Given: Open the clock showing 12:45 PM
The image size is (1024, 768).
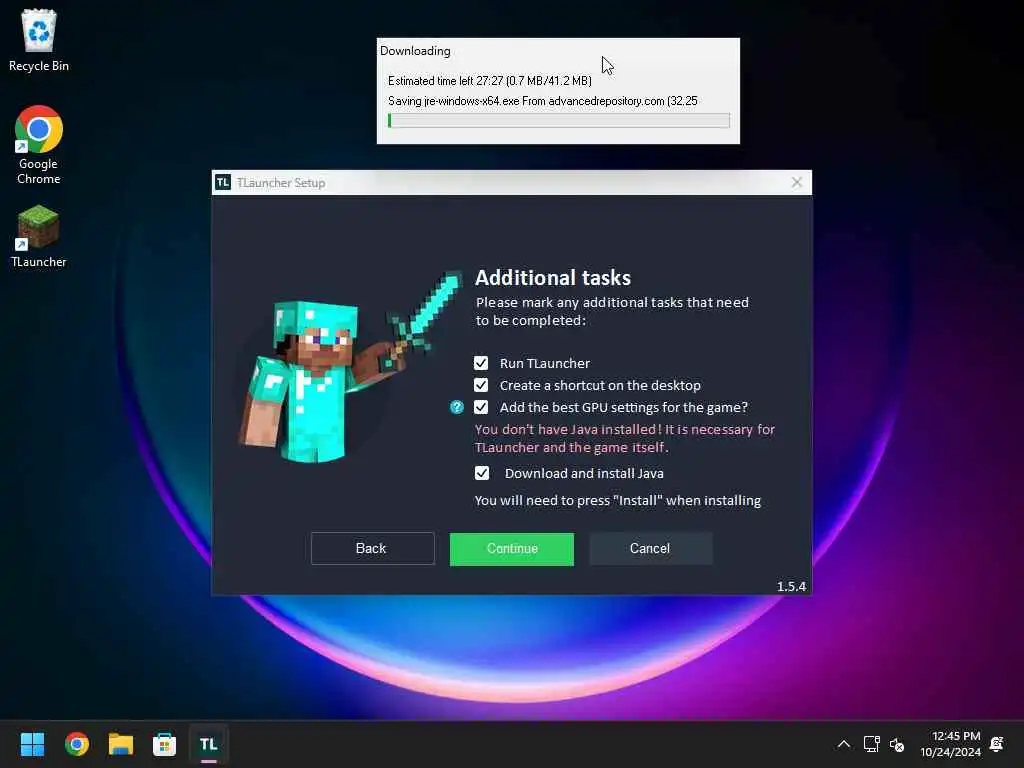Looking at the screenshot, I should 951,744.
